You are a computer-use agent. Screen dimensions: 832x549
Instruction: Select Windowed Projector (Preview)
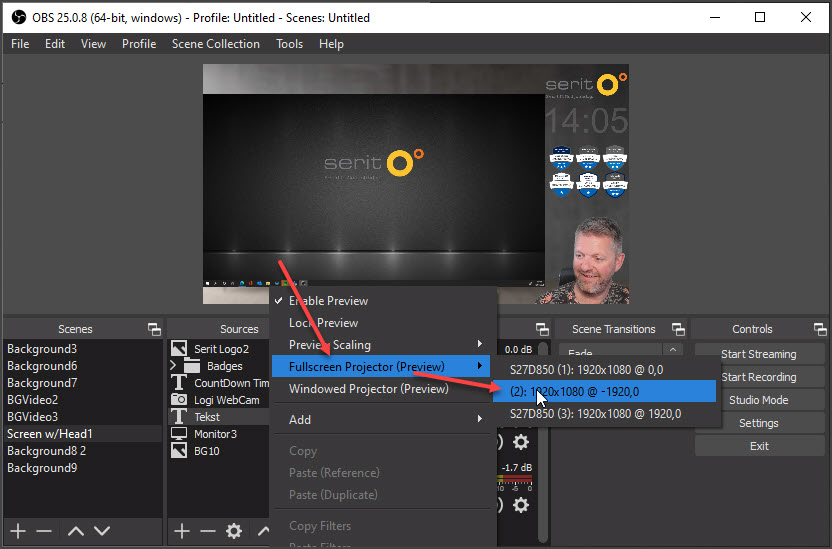pos(380,389)
